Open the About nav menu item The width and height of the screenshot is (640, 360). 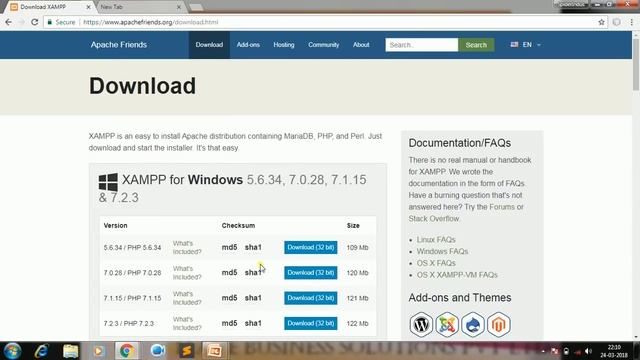[x=361, y=45]
